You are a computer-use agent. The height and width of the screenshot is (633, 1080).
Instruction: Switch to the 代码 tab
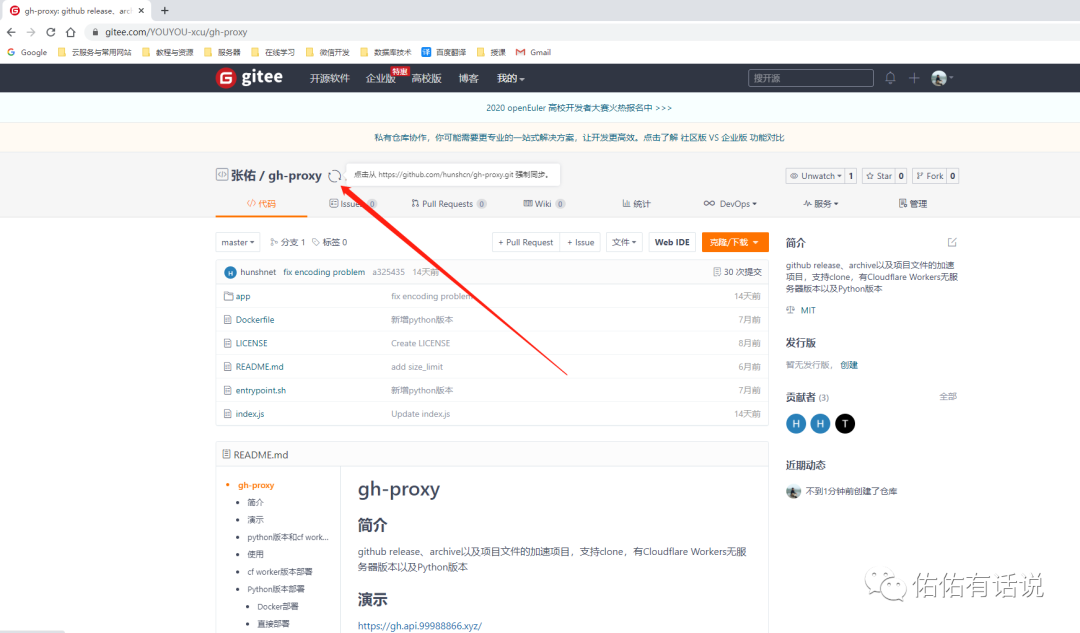(261, 204)
